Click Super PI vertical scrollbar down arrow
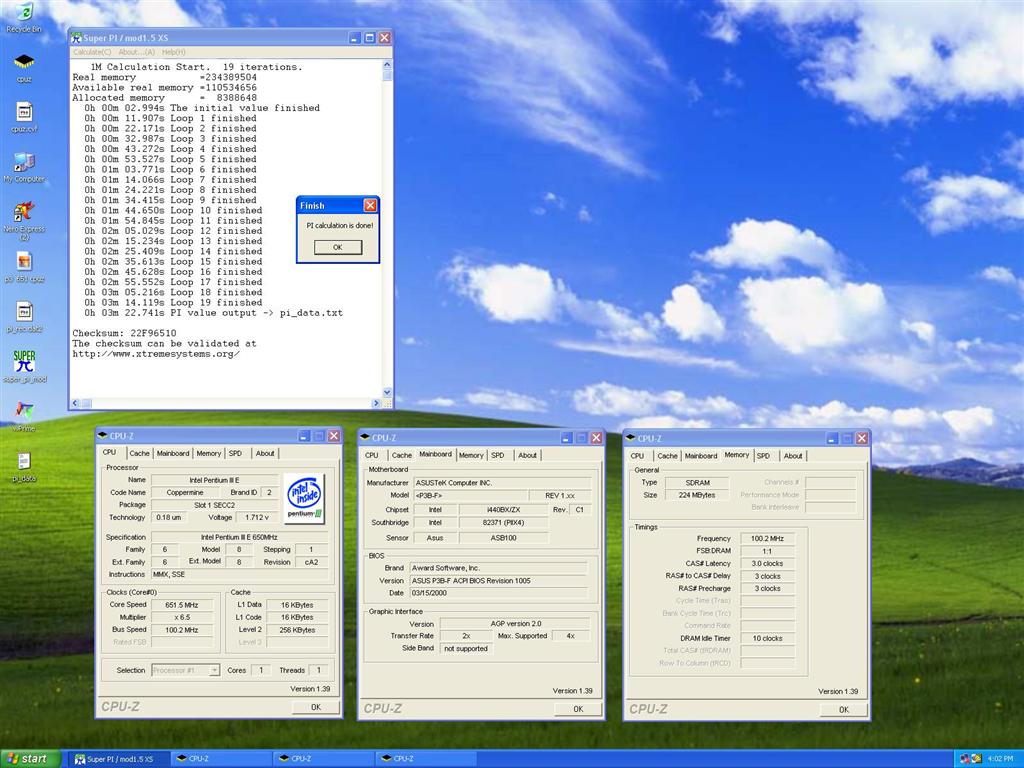Screen dimensions: 1024x768 pos(387,392)
